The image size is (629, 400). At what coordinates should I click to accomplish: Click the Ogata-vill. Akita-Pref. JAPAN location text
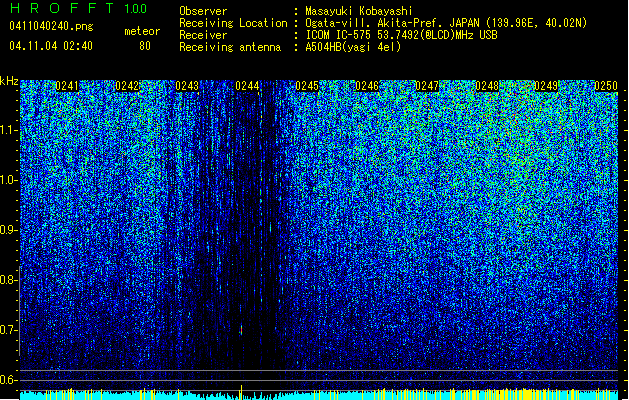pyautogui.click(x=446, y=23)
